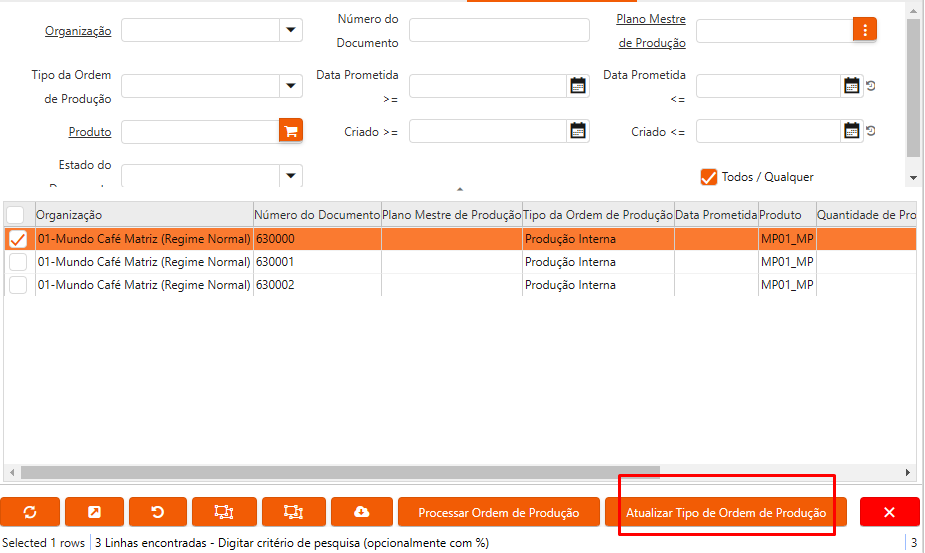Click the Número do Documento input field
The image size is (925, 553).
click(x=498, y=30)
